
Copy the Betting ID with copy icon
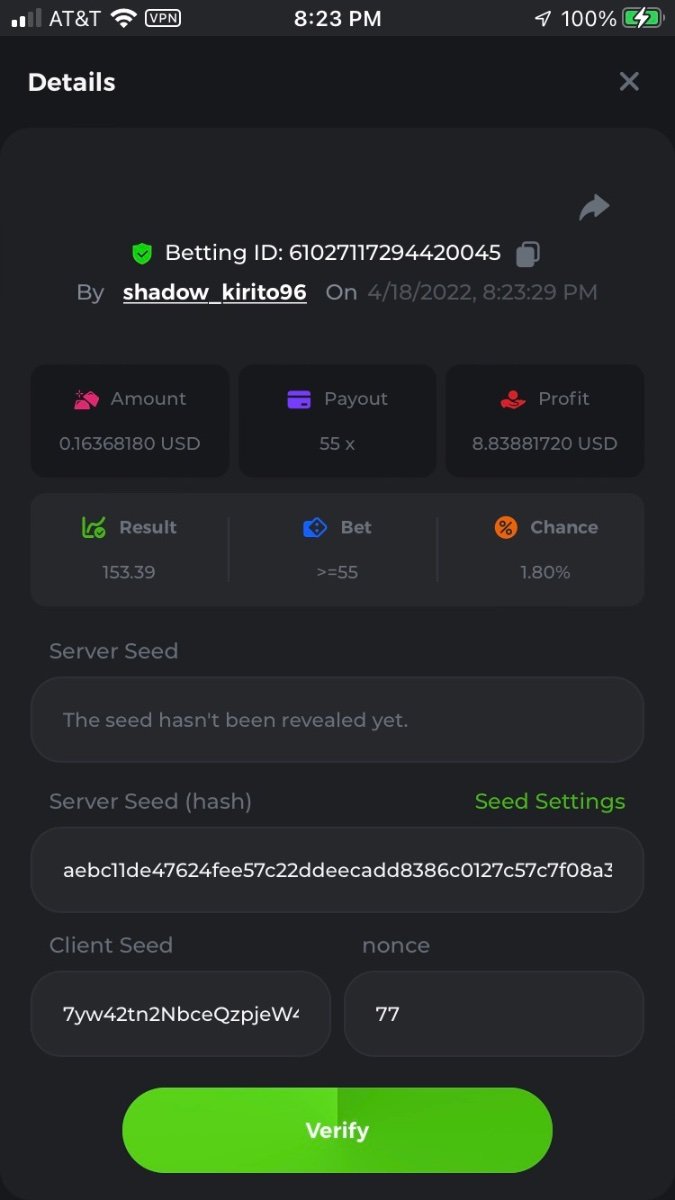pos(527,254)
